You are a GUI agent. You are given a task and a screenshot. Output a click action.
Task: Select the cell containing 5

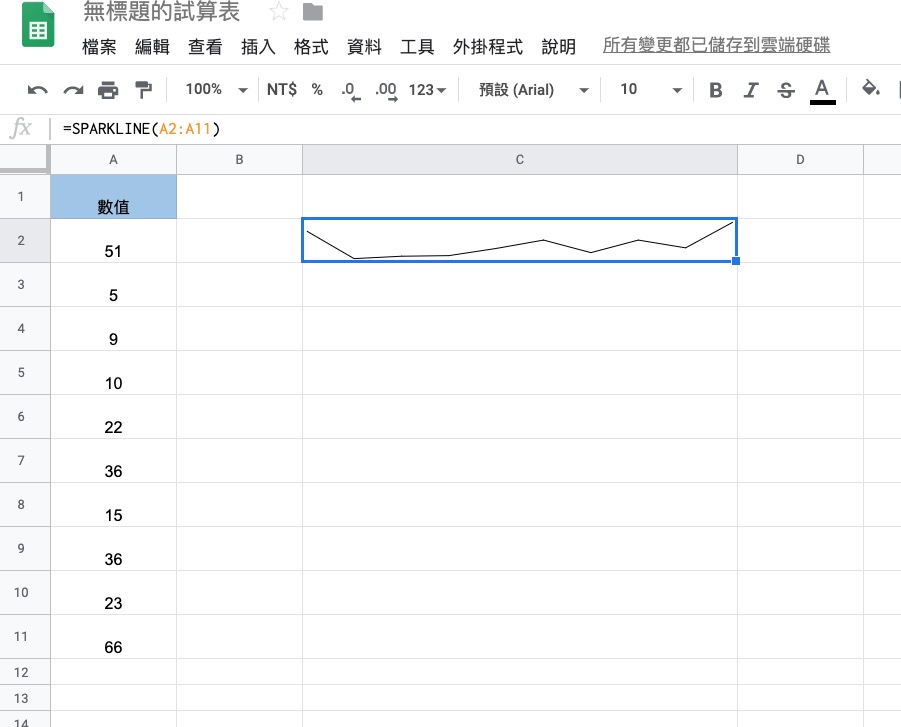(113, 284)
